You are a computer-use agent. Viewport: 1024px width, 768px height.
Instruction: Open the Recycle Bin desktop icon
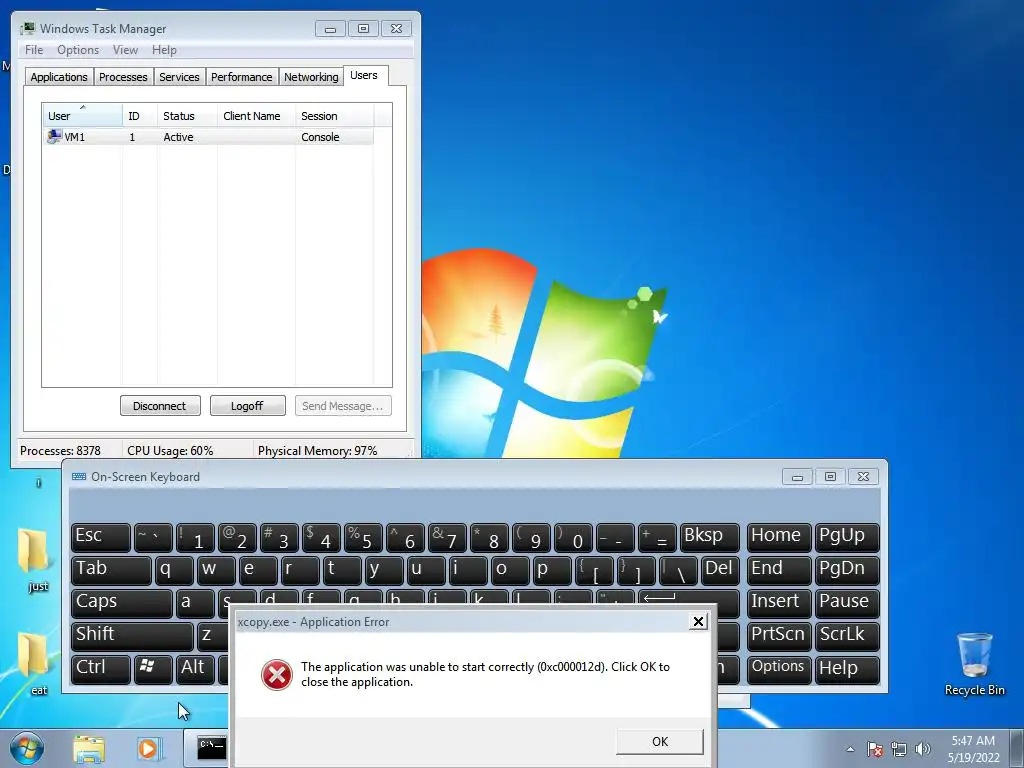click(974, 663)
